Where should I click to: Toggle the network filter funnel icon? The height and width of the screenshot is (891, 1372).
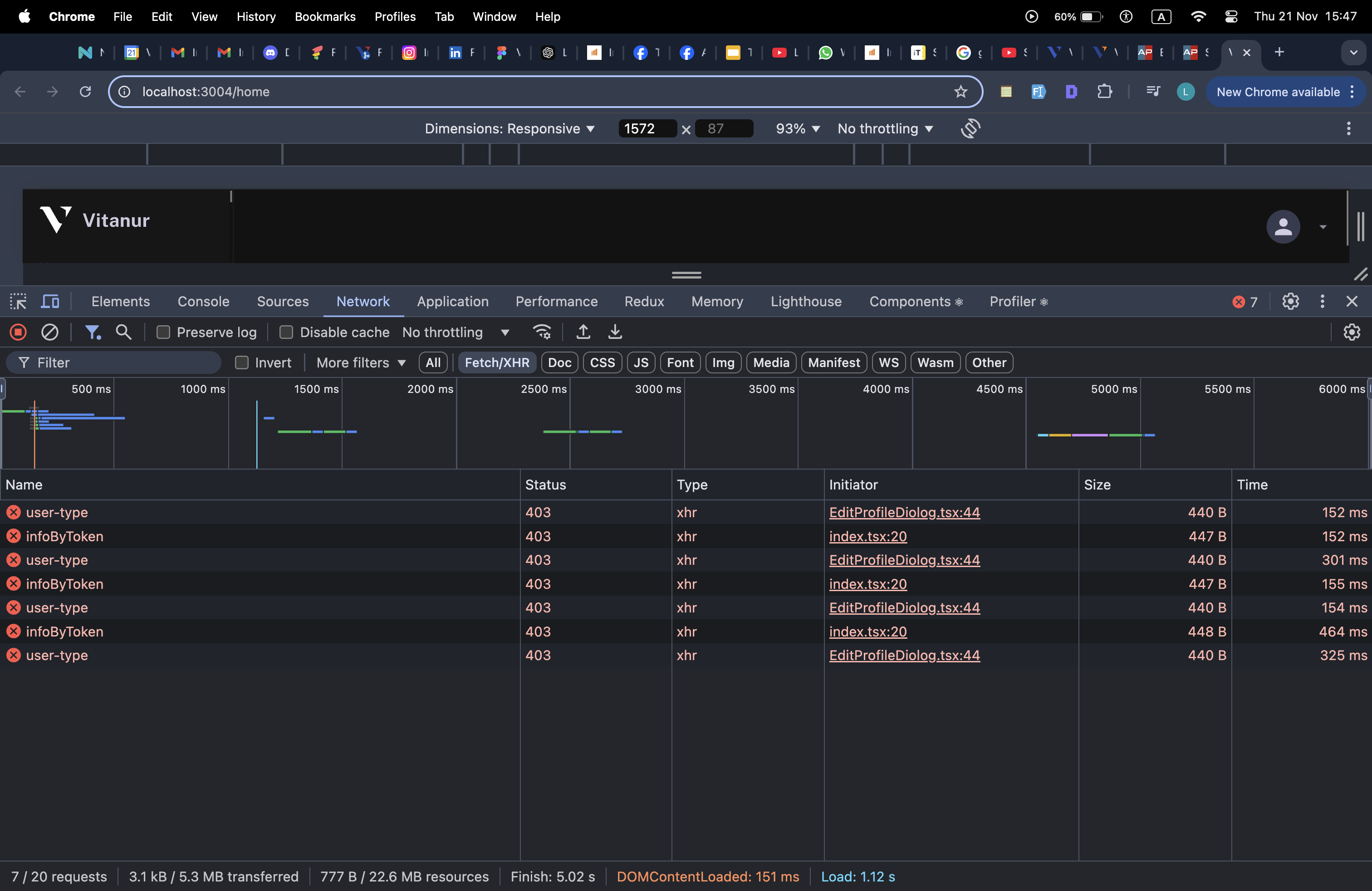tap(92, 332)
